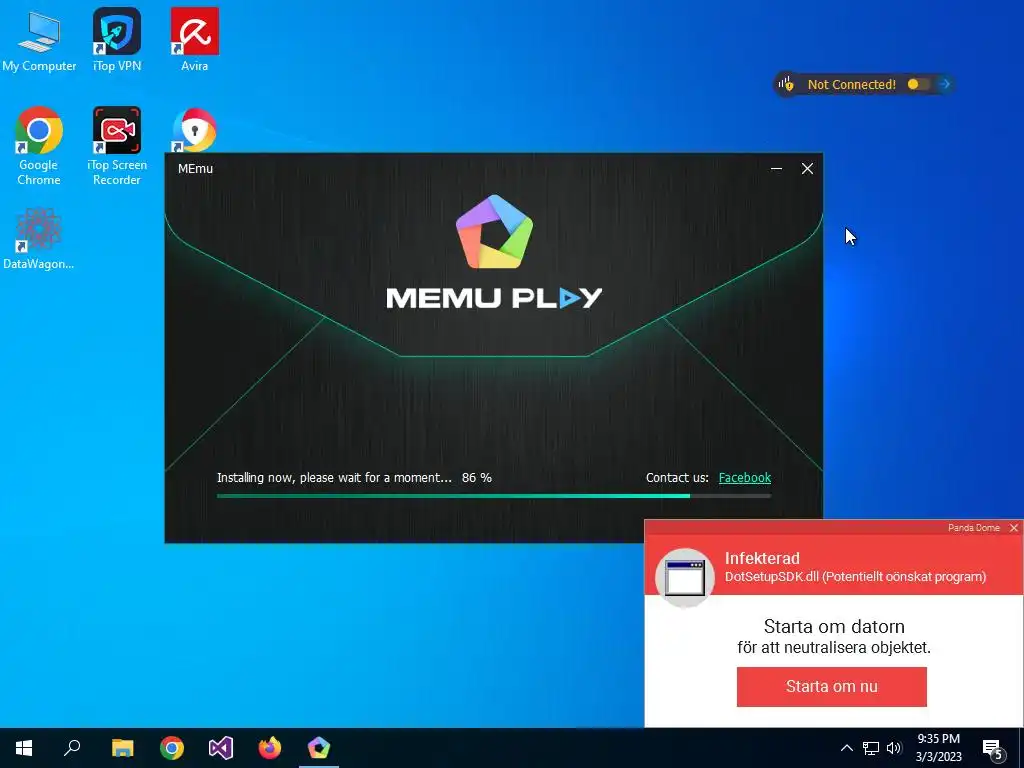
Task: Open taskbar Search
Action: 72,748
